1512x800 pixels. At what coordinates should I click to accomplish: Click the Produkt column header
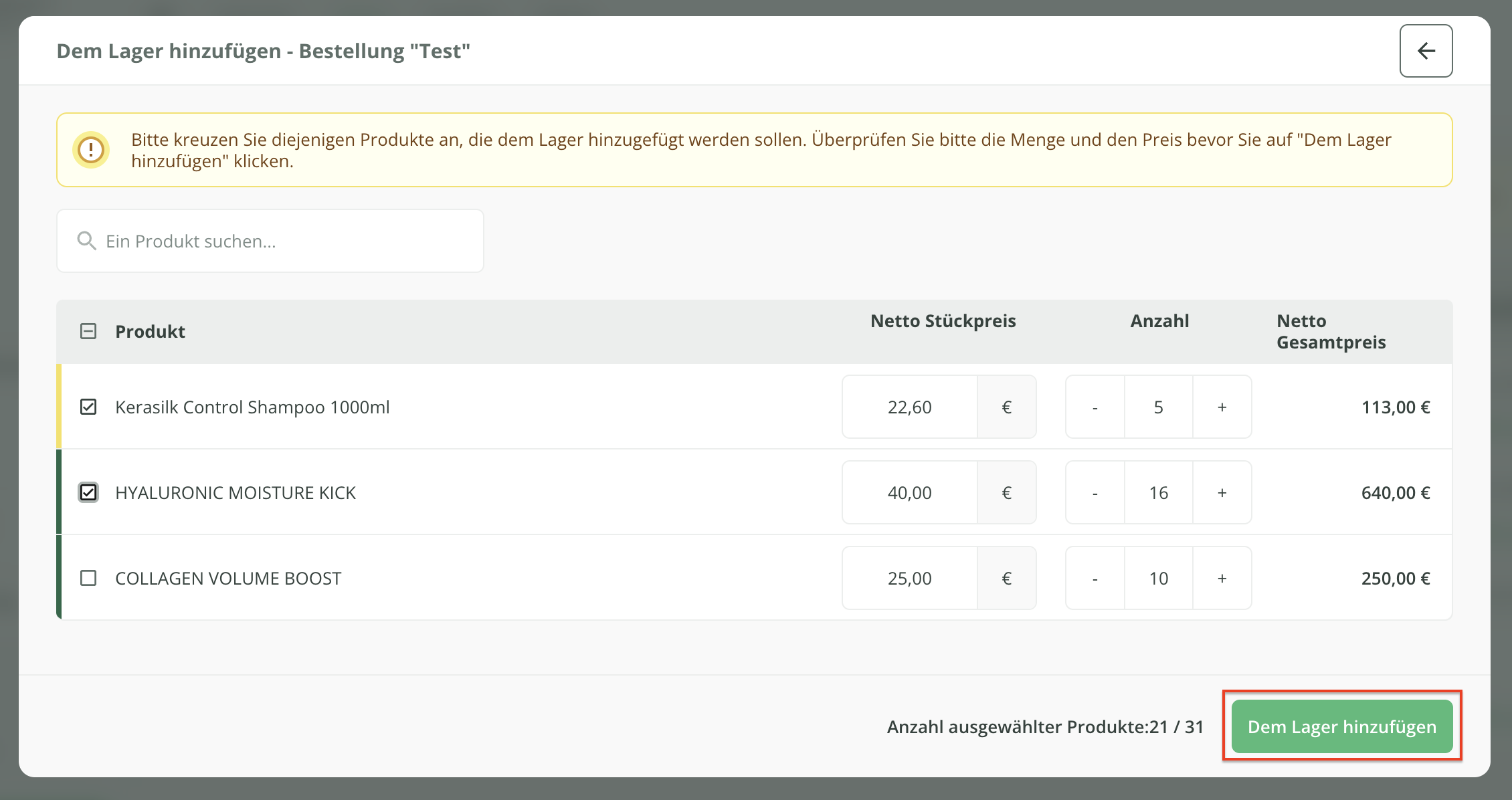tap(150, 331)
